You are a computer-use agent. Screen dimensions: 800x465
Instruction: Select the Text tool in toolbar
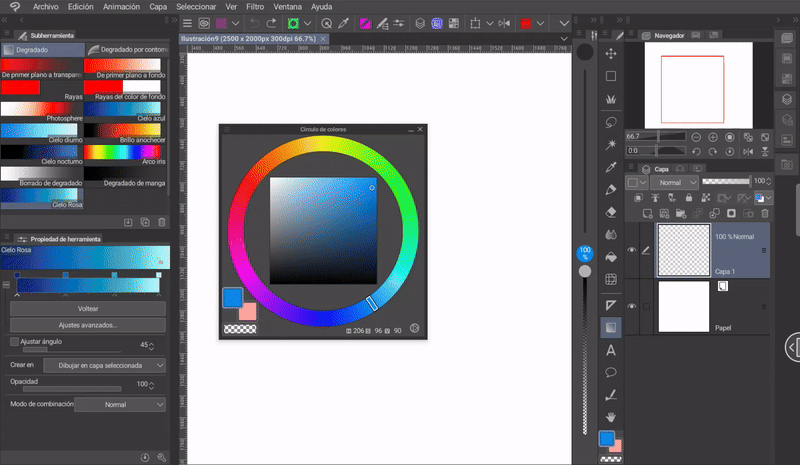pos(611,350)
